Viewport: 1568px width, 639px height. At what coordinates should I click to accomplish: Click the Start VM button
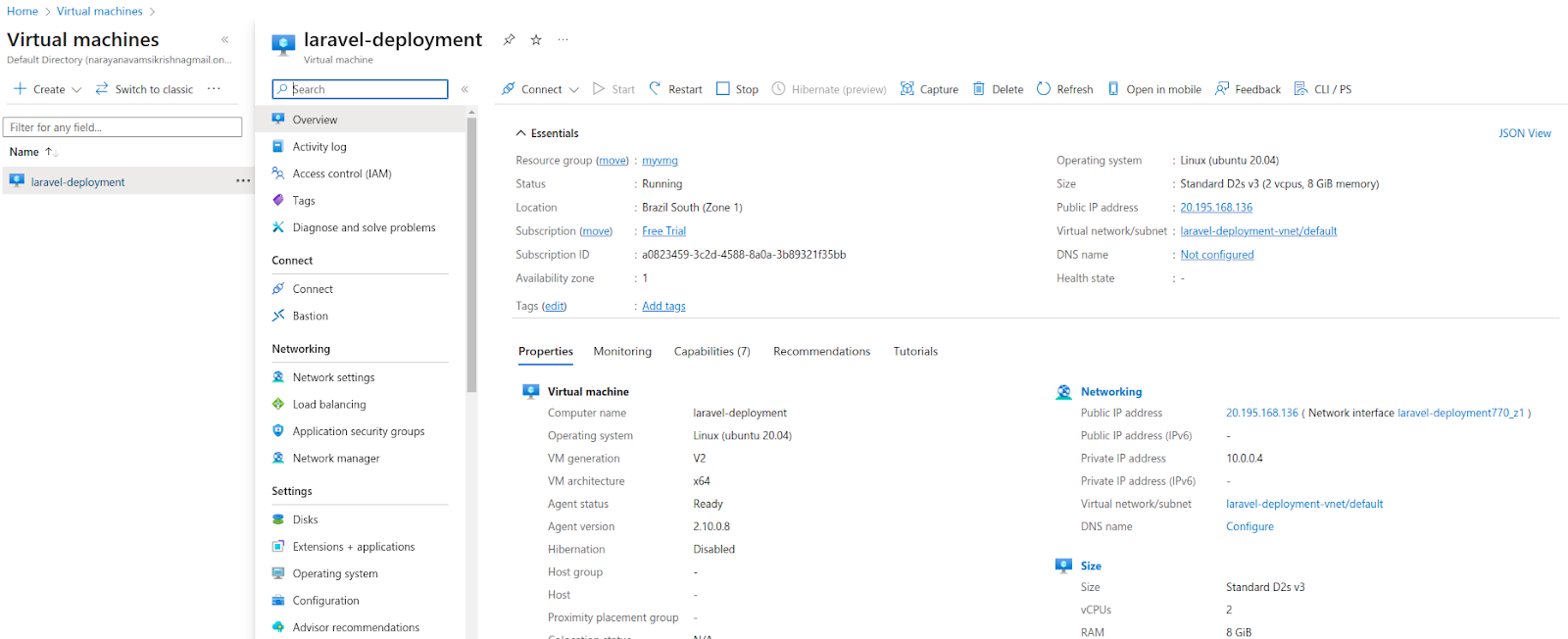[613, 89]
